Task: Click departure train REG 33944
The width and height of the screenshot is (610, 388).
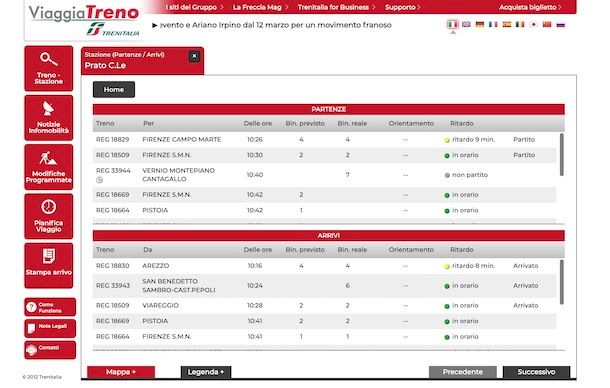Action: point(113,170)
